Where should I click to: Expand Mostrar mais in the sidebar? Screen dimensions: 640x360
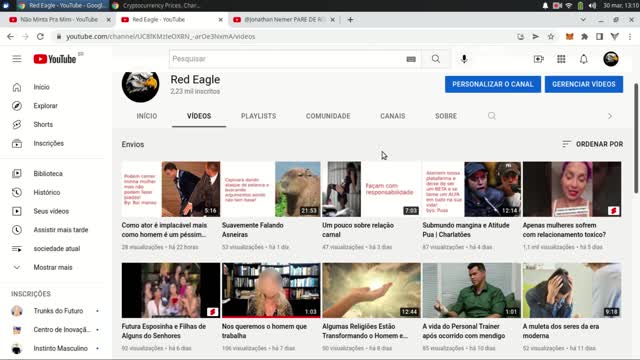[x=52, y=267]
